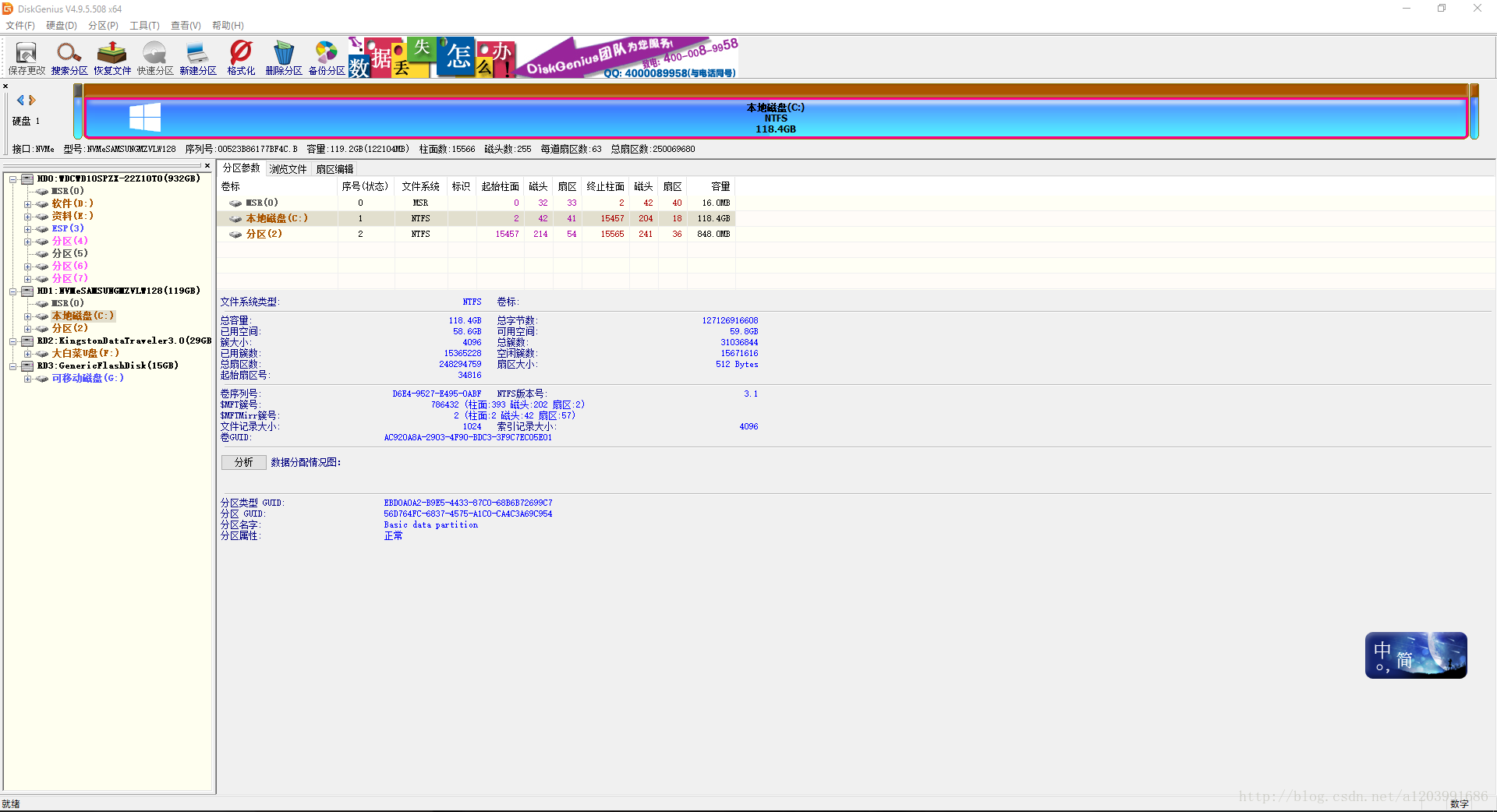This screenshot has height=812, width=1497.
Task: Select 可移动磁盘(G:) in the disk tree
Action: [87, 378]
